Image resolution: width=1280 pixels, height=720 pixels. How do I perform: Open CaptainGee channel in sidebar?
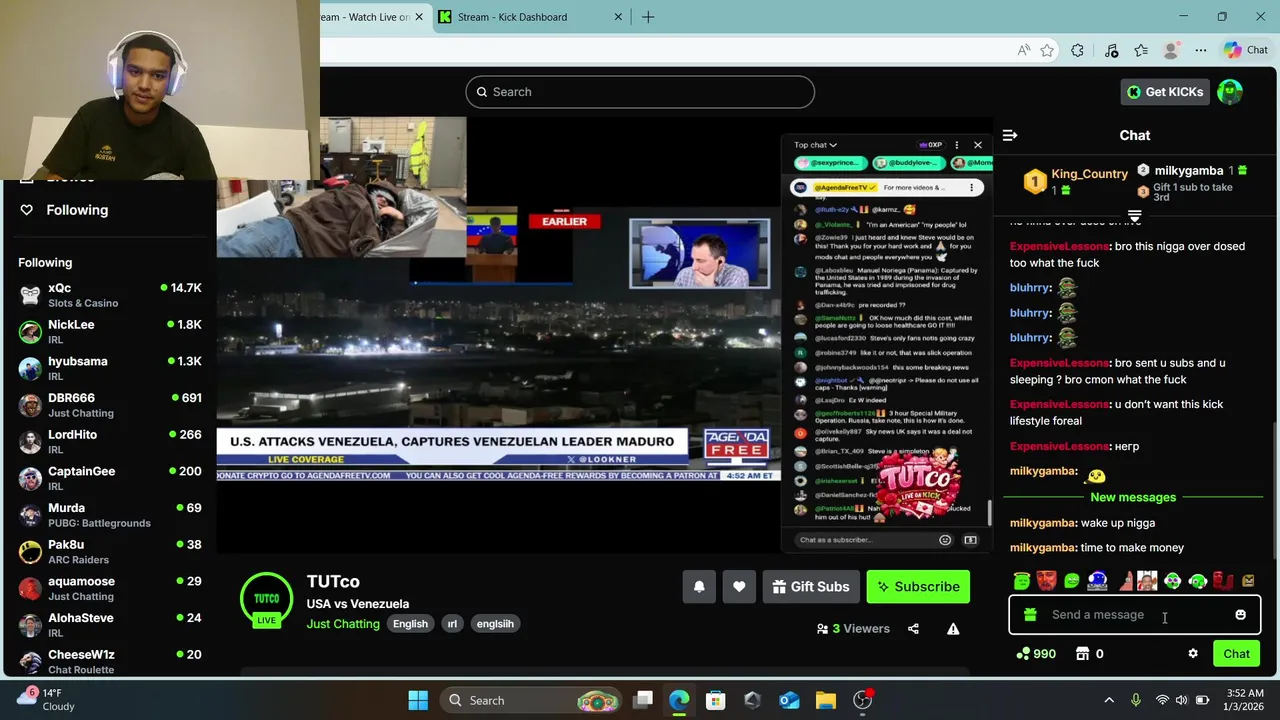tap(110, 478)
